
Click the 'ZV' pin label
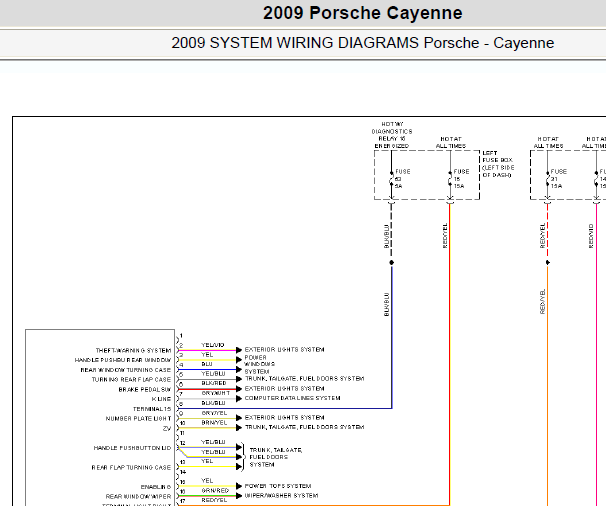point(167,428)
